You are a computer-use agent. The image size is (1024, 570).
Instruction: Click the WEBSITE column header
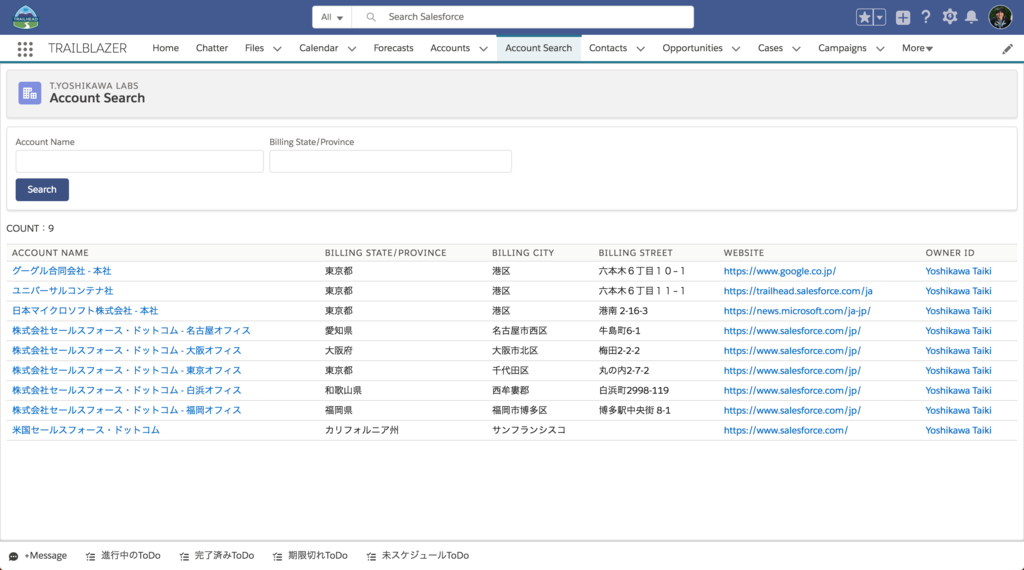[744, 253]
